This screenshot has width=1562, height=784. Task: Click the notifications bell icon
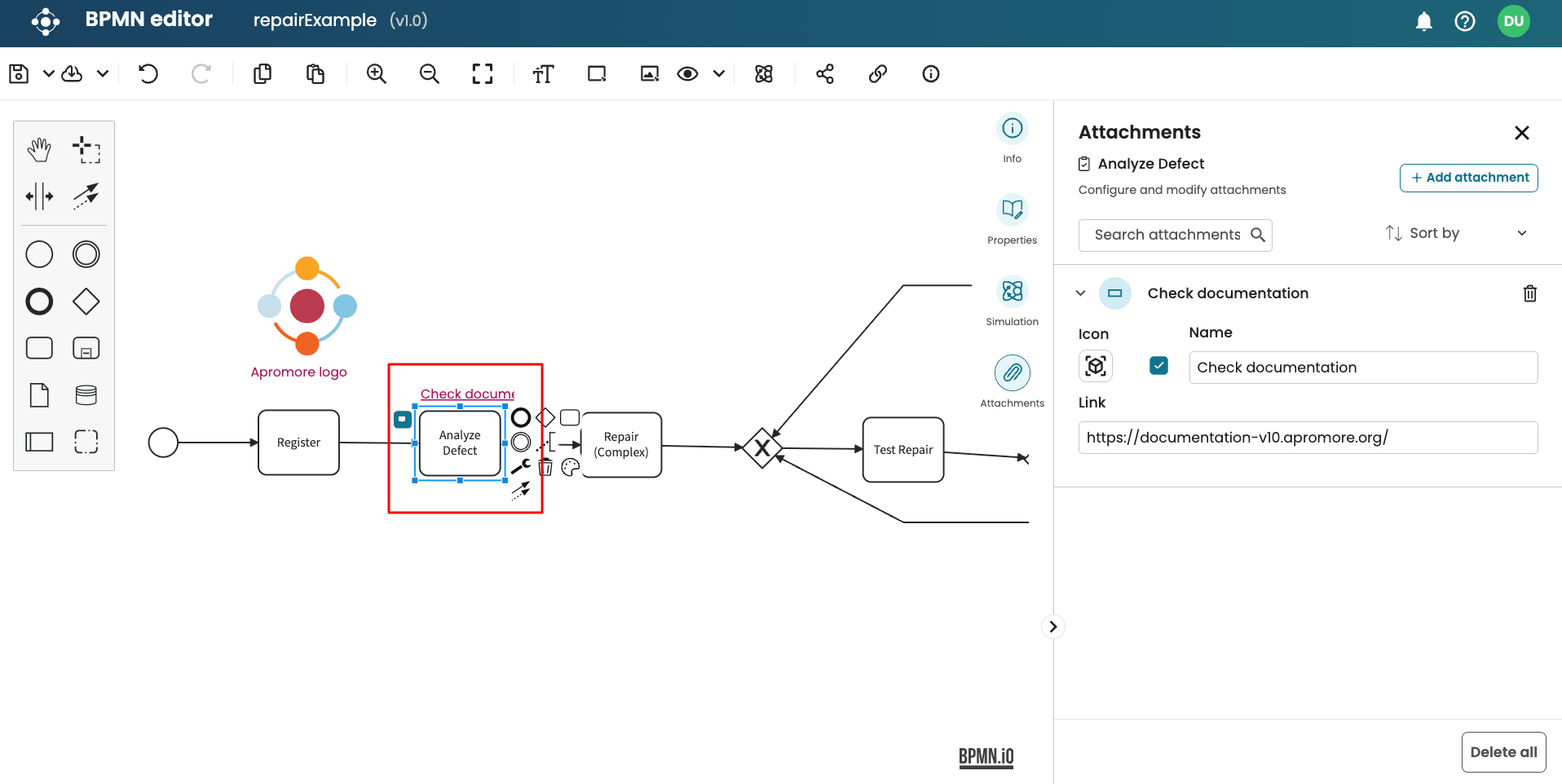[1423, 22]
